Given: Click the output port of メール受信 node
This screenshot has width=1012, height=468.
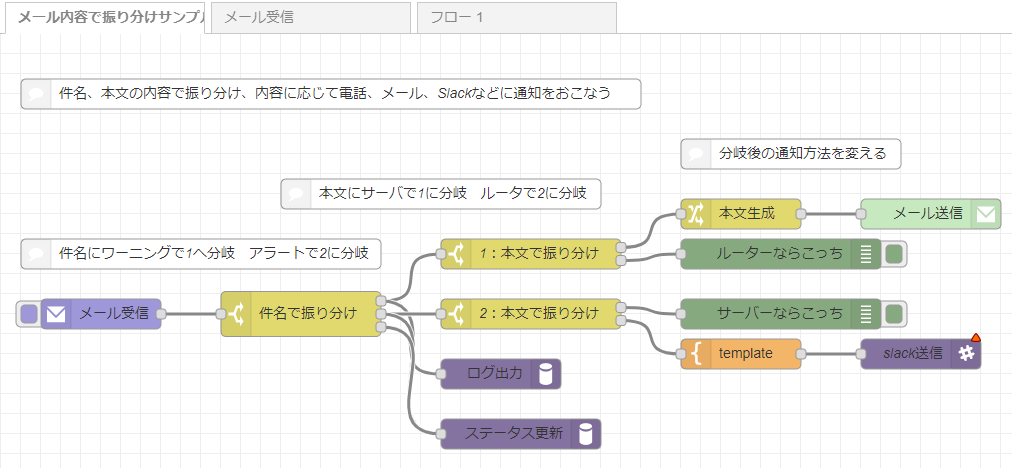Looking at the screenshot, I should tap(161, 314).
